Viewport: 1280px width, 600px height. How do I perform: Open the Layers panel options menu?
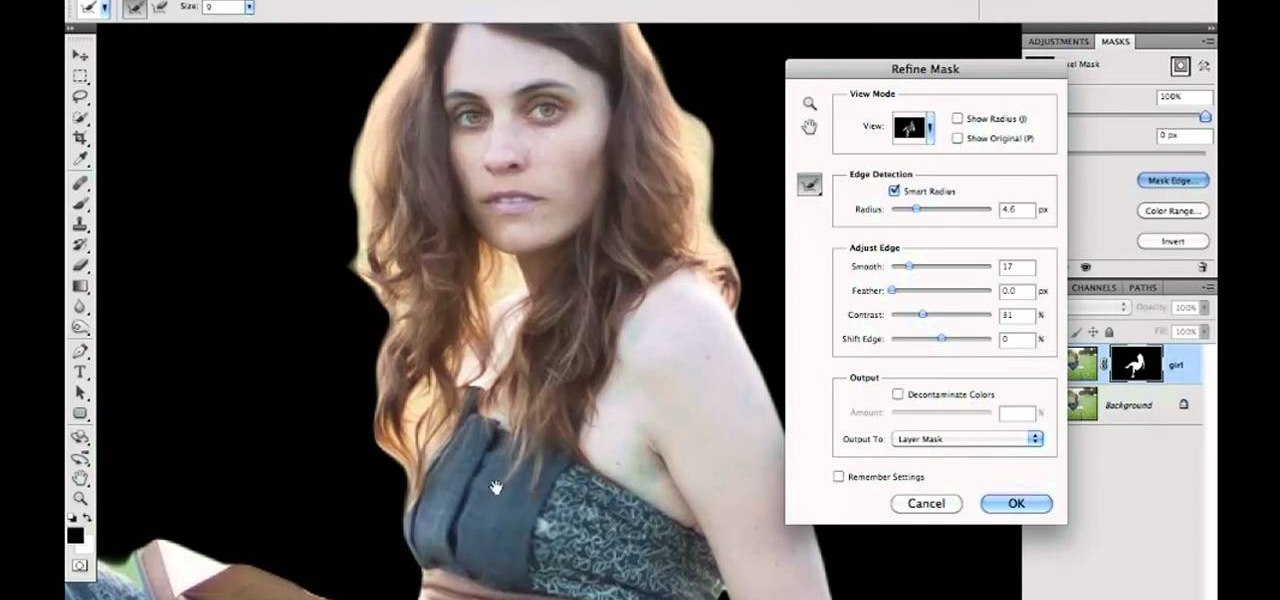pos(1208,287)
